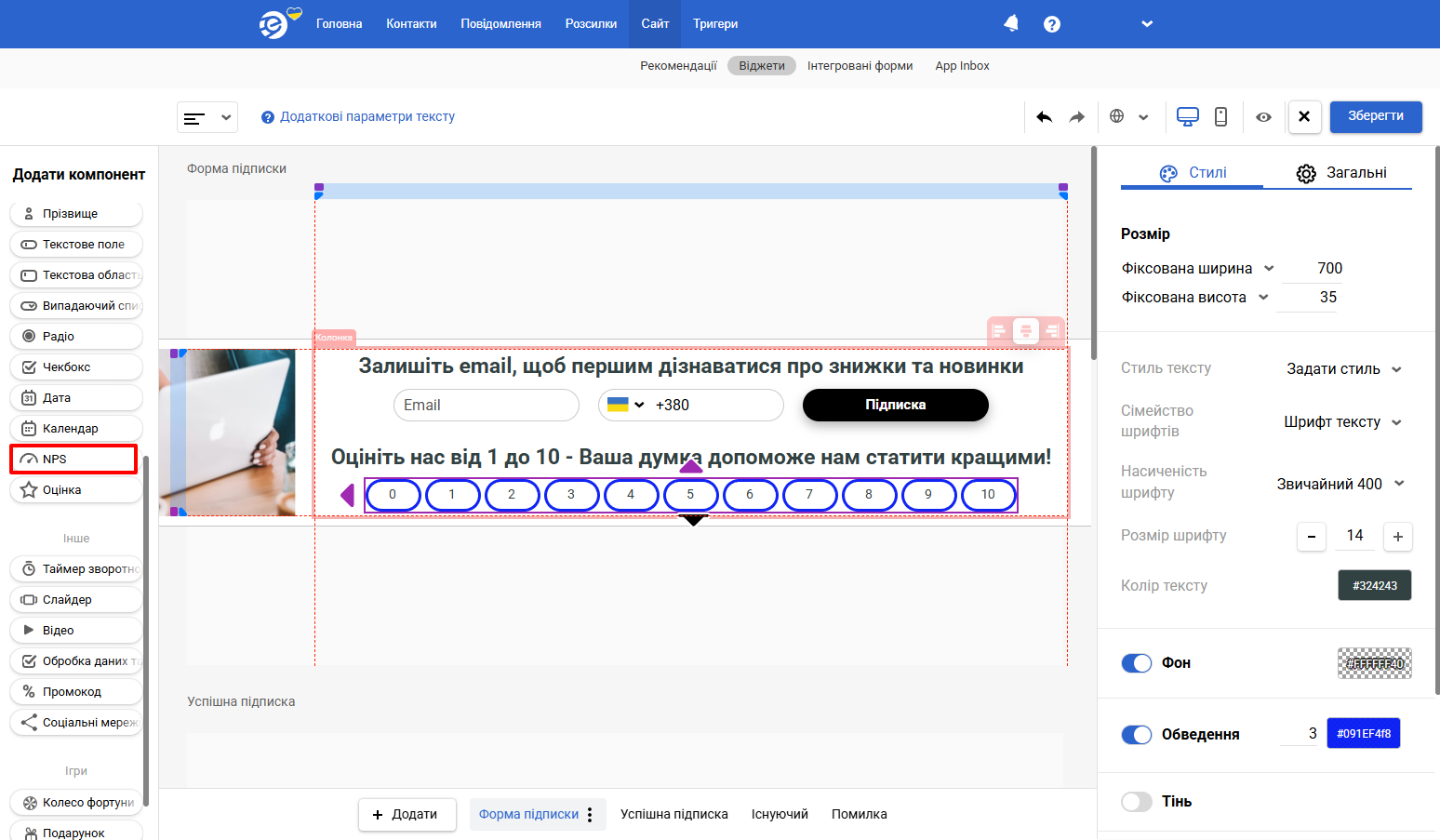The width and height of the screenshot is (1440, 840).
Task: Add the Прізвище component
Action: pyautogui.click(x=76, y=213)
